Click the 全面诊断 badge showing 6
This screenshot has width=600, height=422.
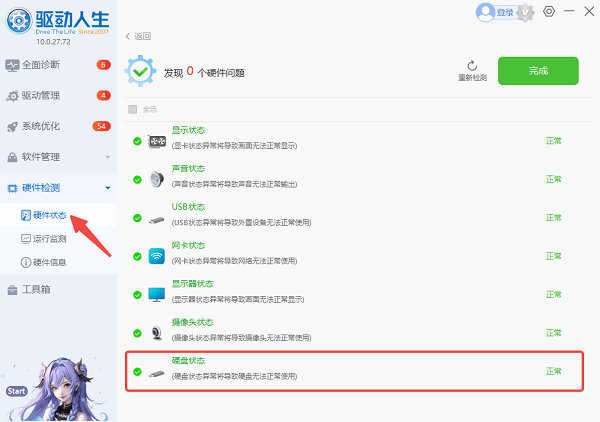click(103, 65)
